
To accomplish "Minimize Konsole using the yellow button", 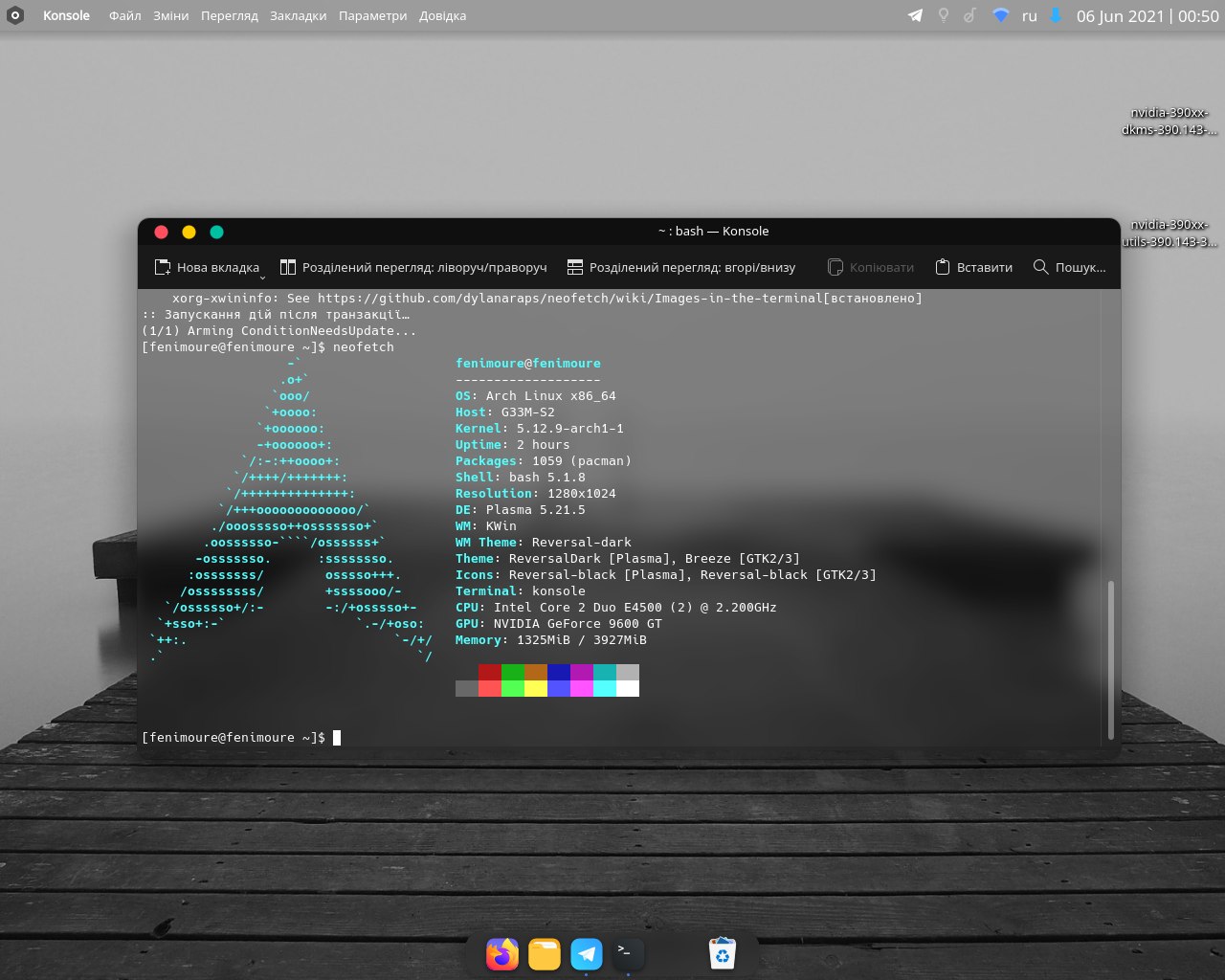I will pos(189,232).
